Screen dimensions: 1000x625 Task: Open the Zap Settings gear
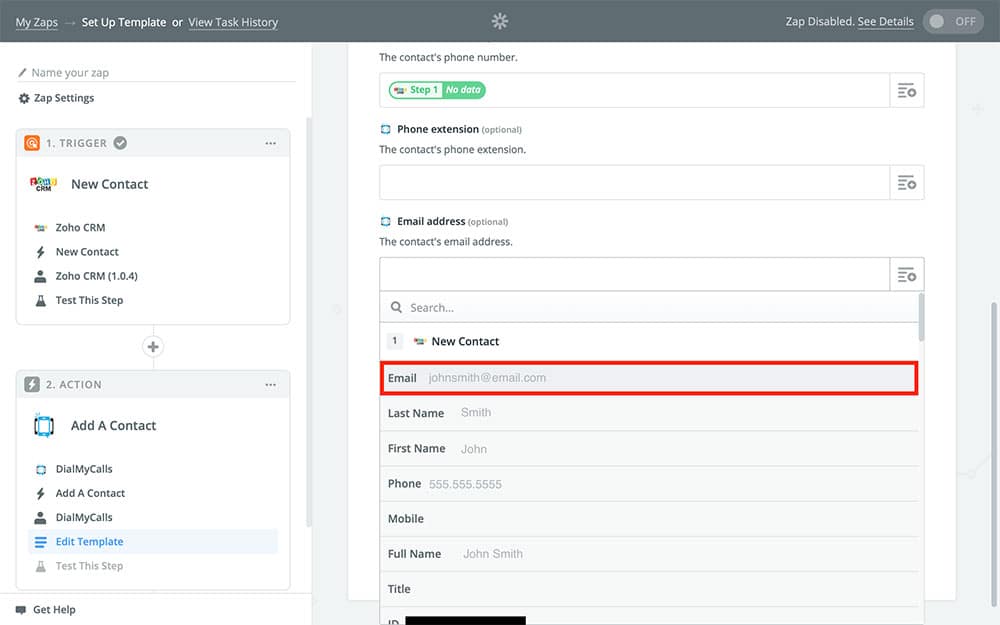click(25, 98)
